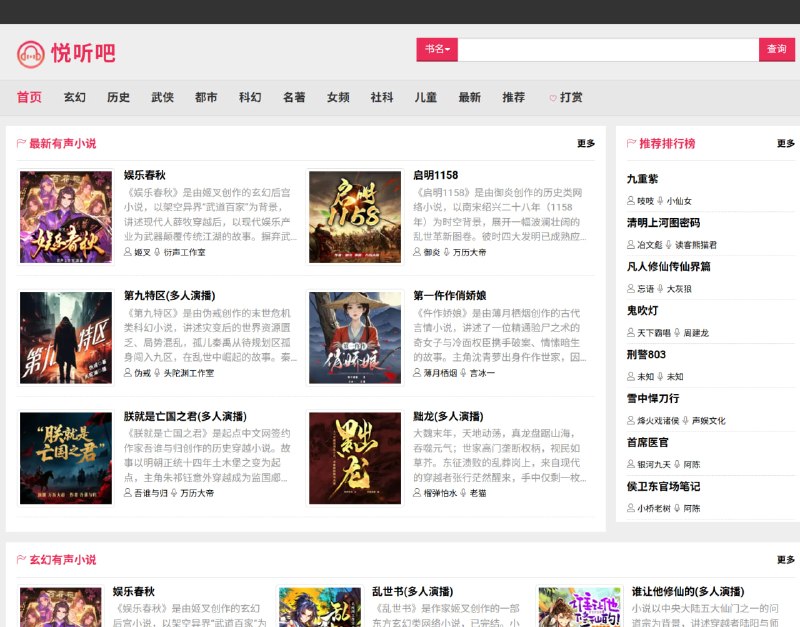800x627 pixels.
Task: Click narrator 言冰一 under 第一仵作俏娇娘
Action: pos(482,373)
